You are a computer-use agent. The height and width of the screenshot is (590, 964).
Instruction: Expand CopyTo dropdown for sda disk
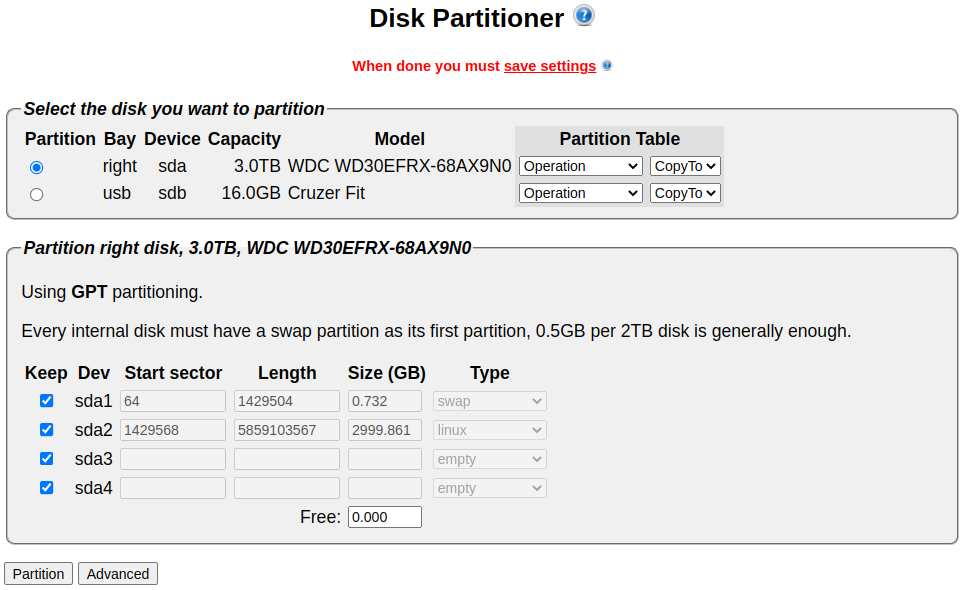(685, 166)
